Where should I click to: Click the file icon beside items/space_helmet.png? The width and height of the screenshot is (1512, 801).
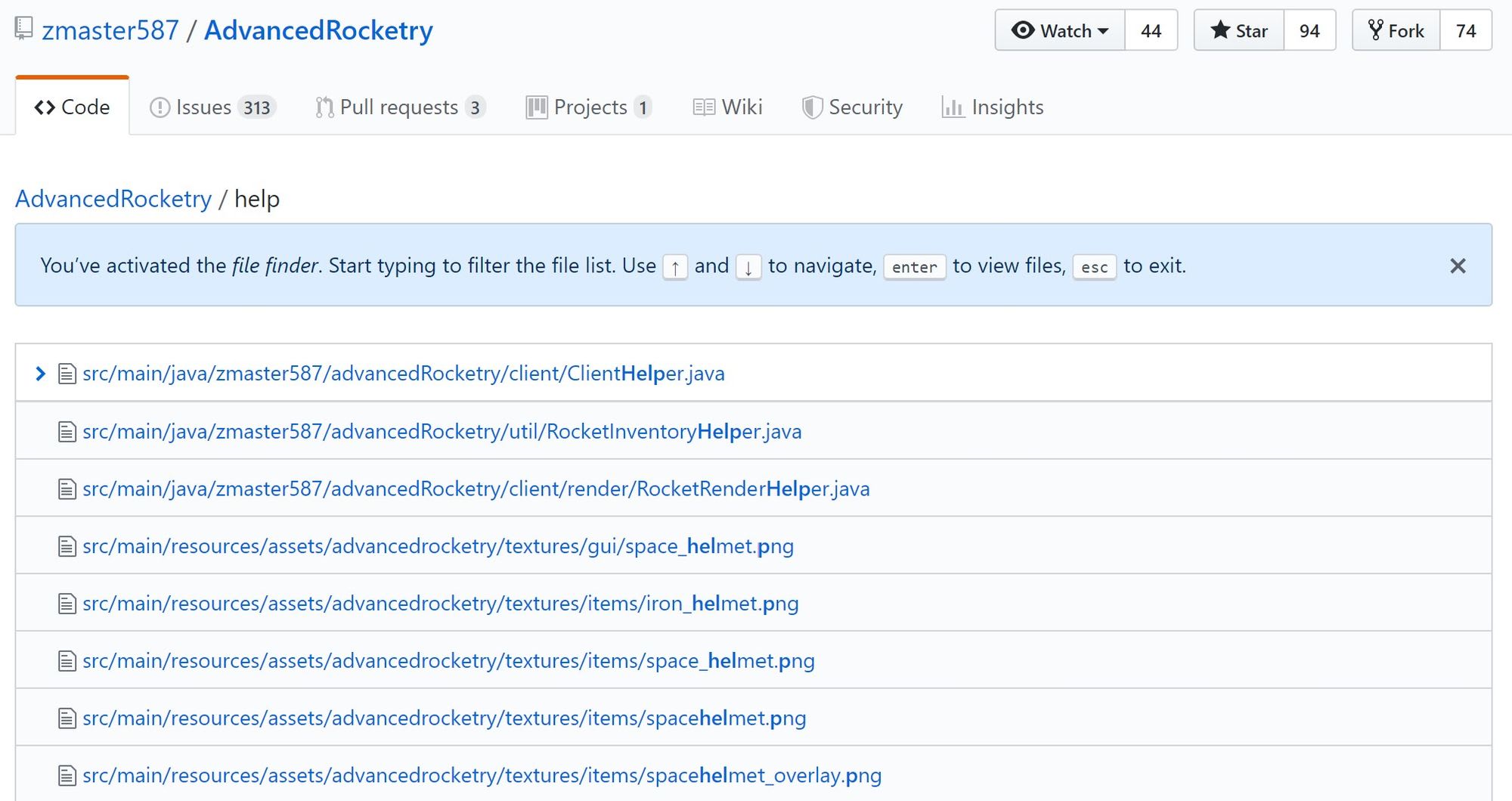coord(67,661)
